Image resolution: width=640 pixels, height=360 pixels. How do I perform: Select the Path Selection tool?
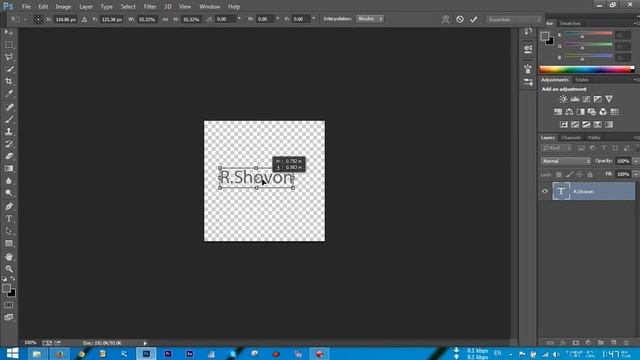9,231
